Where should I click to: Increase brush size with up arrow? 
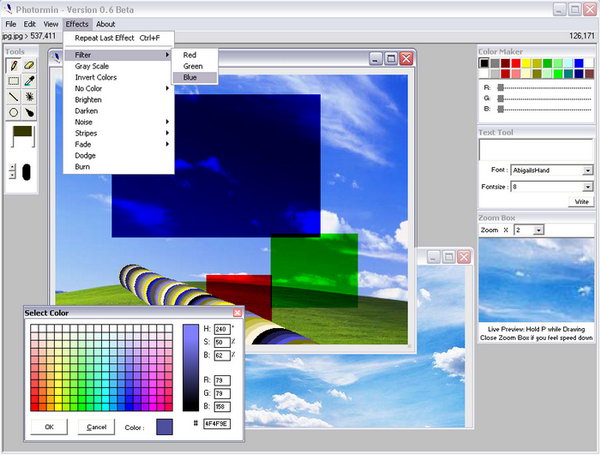point(12,167)
